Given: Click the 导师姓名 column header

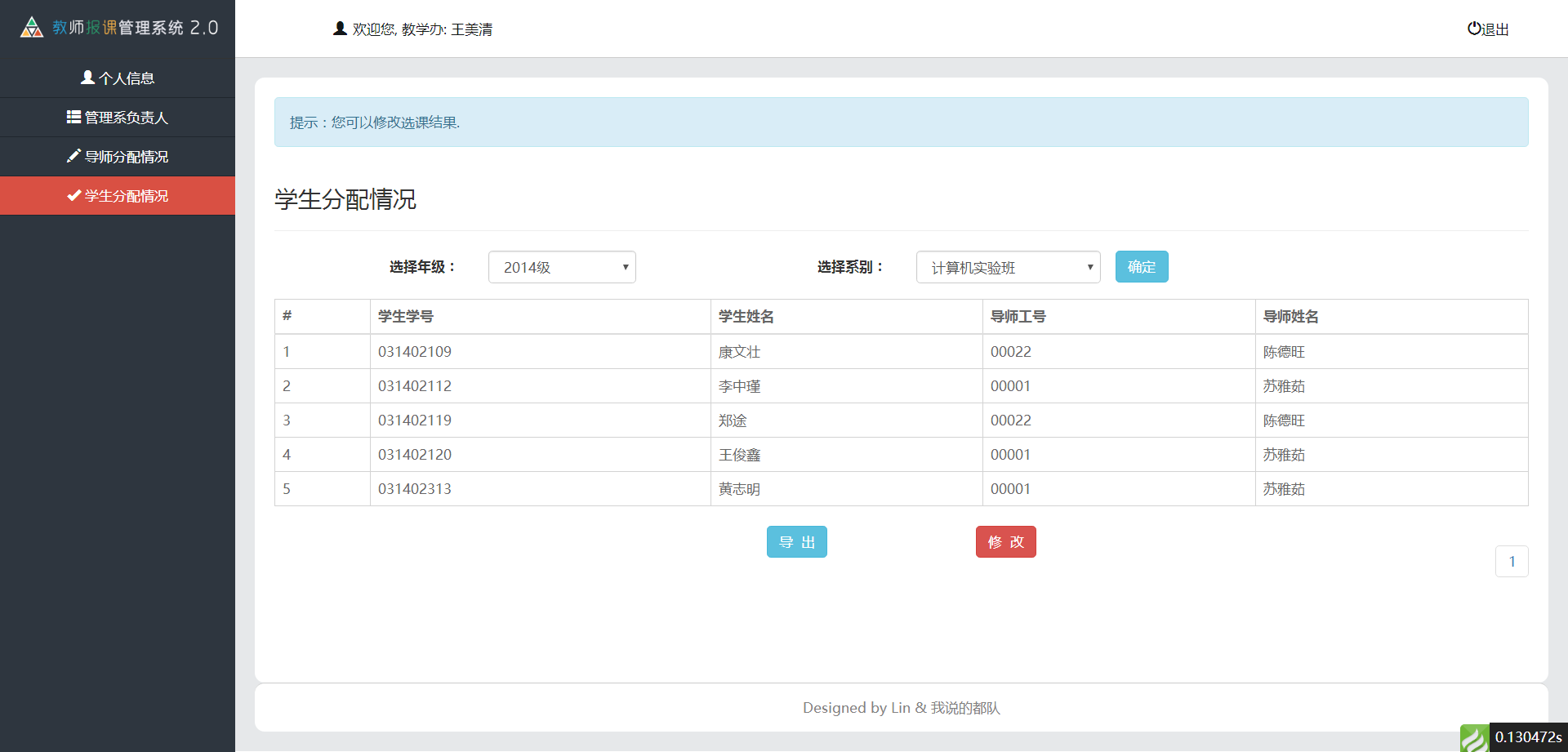Looking at the screenshot, I should pos(1291,317).
